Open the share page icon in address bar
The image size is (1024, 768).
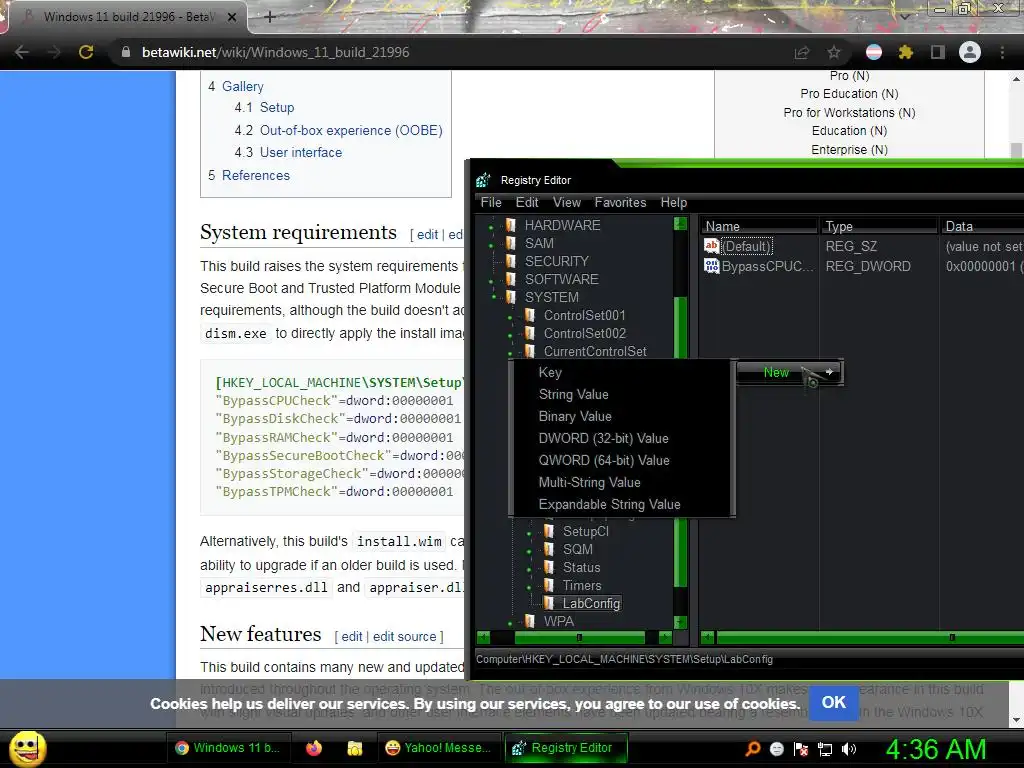(801, 52)
